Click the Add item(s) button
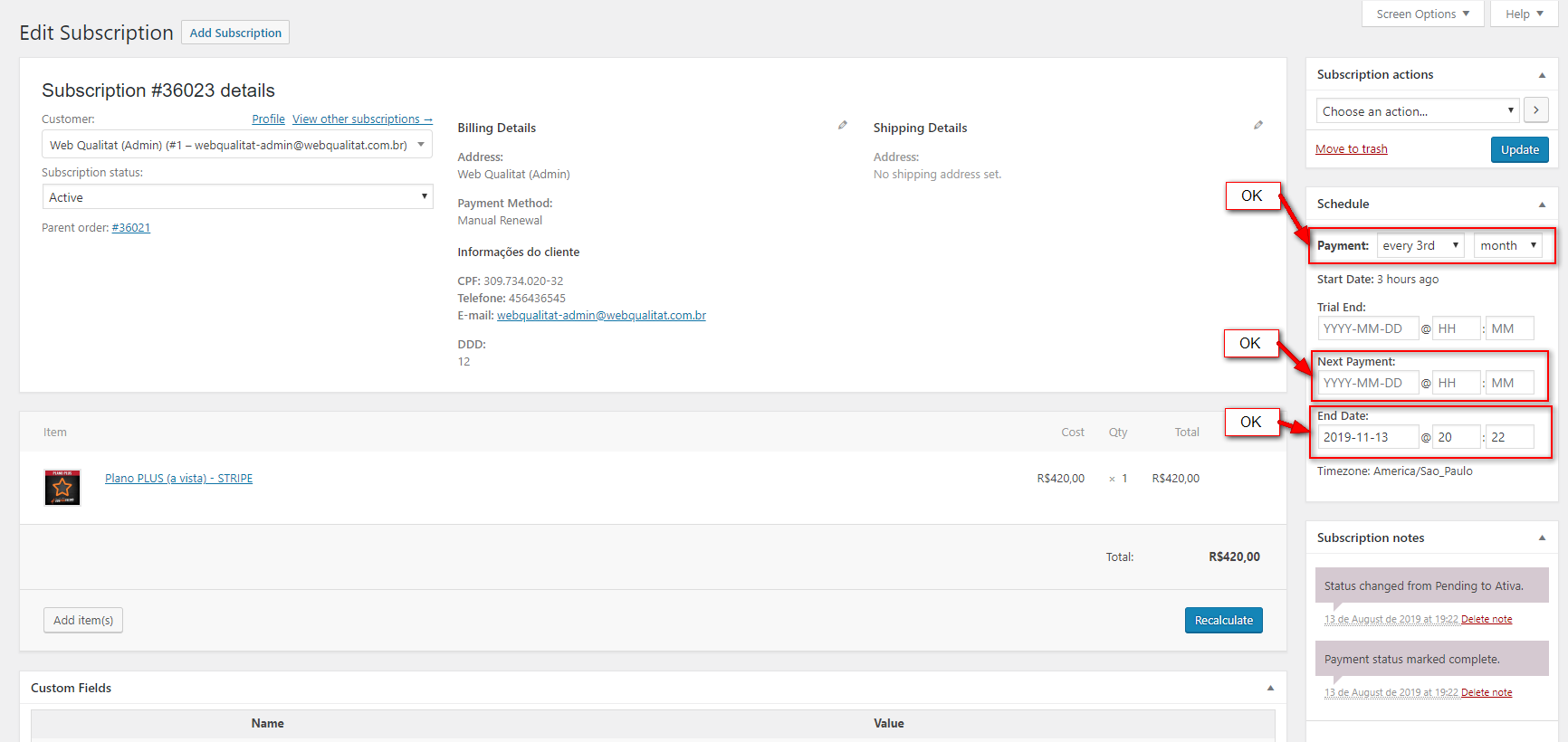 coord(83,621)
